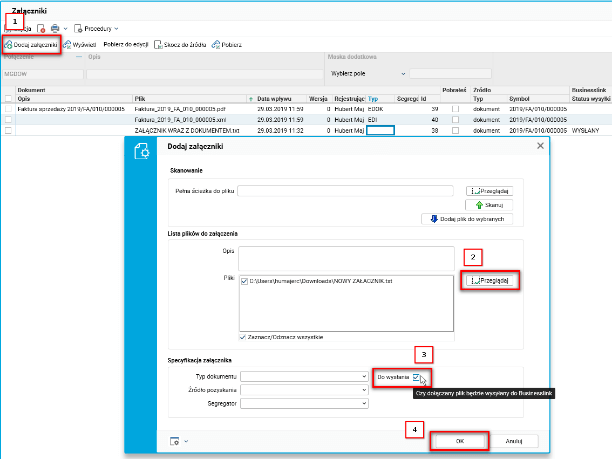The image size is (612, 467).
Task: Select the Faktura_2019_FA_010_000005.xml file cell
Action: tap(180, 120)
